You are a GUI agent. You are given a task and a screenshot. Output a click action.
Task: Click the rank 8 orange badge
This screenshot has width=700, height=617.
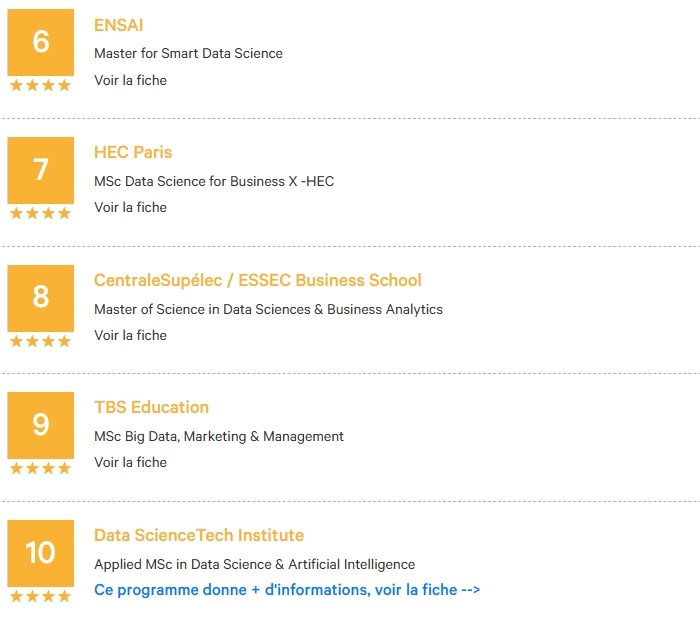[x=41, y=298]
